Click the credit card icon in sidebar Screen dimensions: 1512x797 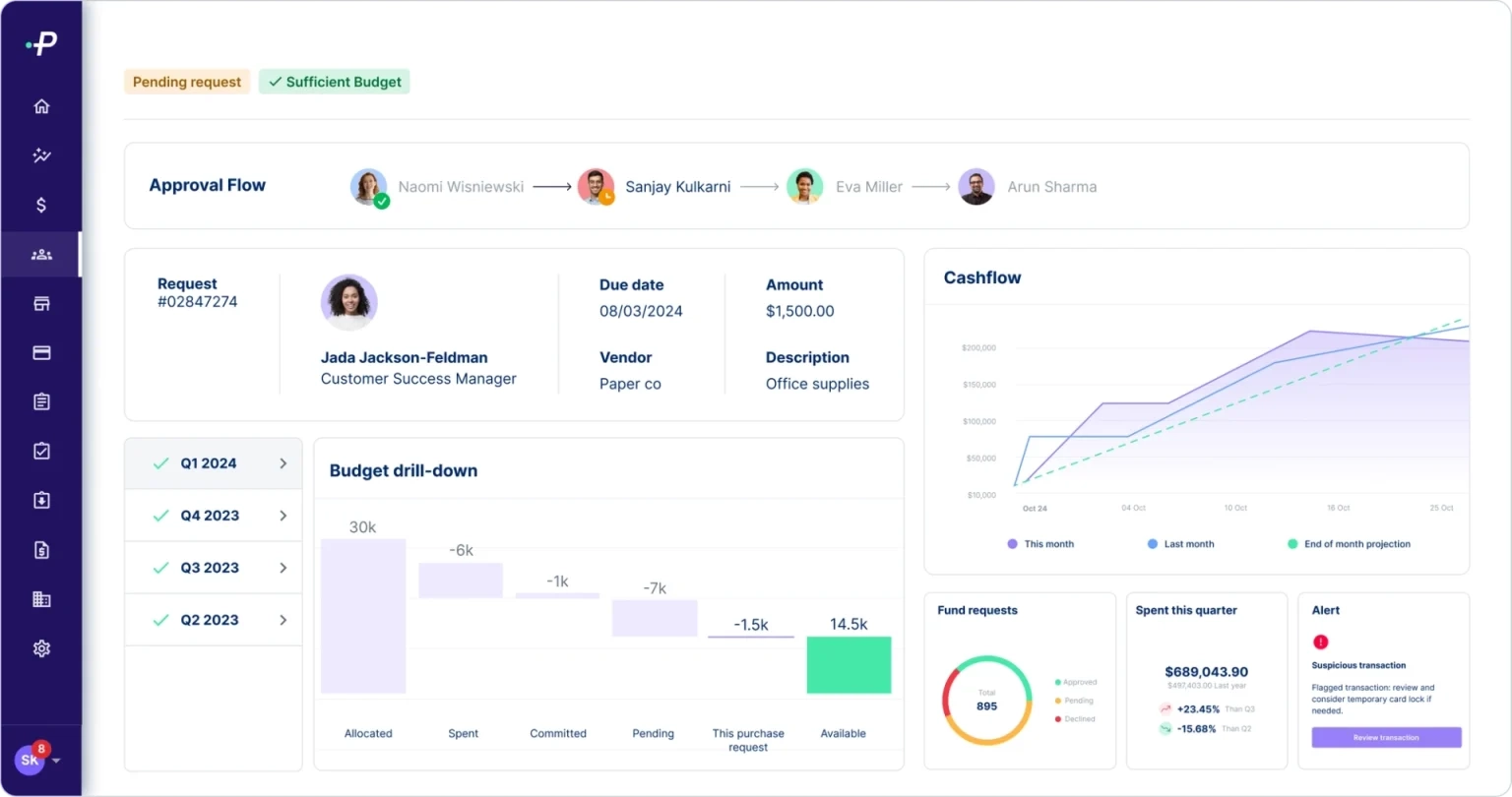tap(41, 352)
